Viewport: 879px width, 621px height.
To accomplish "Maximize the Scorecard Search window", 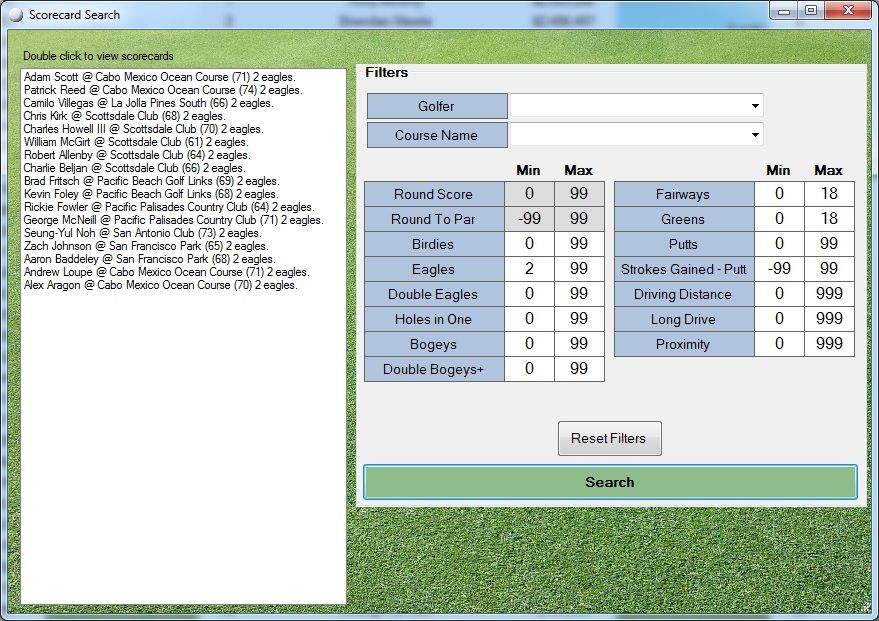I will pos(811,11).
